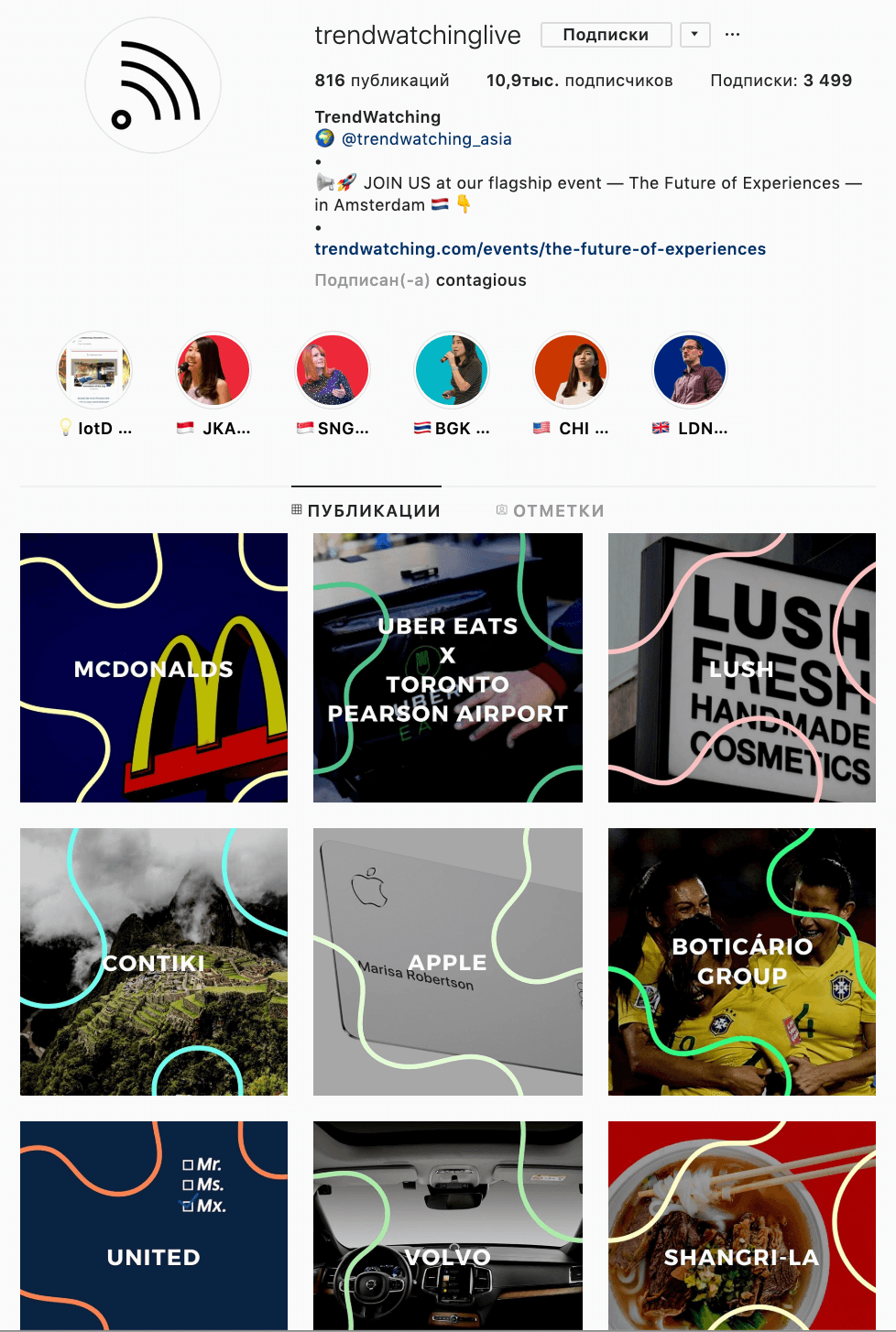Open the McDonalds post thumbnail
The image size is (896, 1332).
154,668
